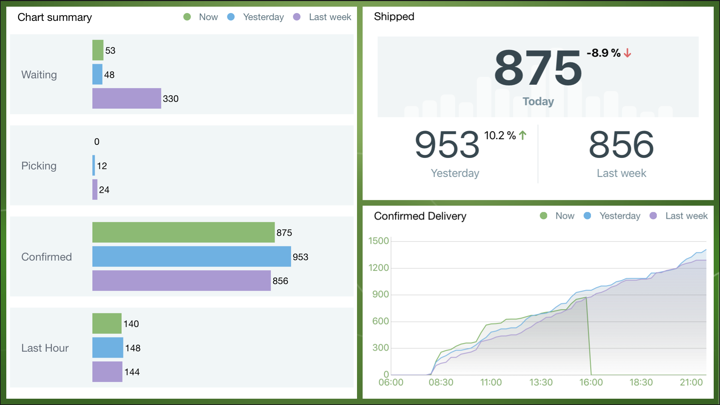Click the Confirmed Delivery panel title
The width and height of the screenshot is (720, 405).
(420, 216)
